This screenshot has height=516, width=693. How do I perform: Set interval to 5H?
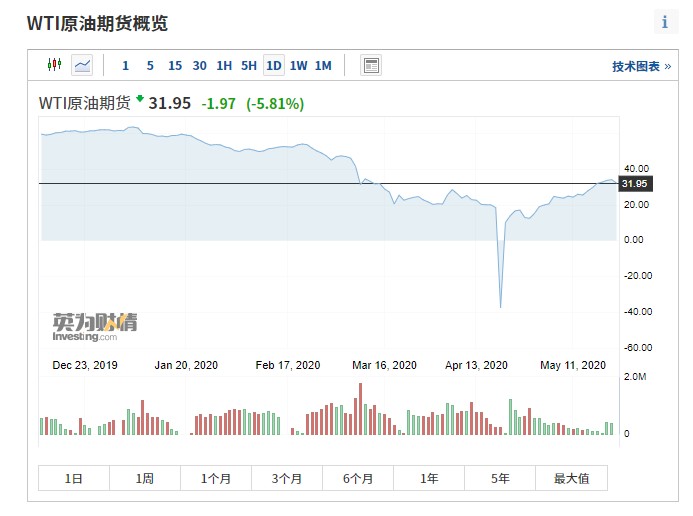[249, 66]
